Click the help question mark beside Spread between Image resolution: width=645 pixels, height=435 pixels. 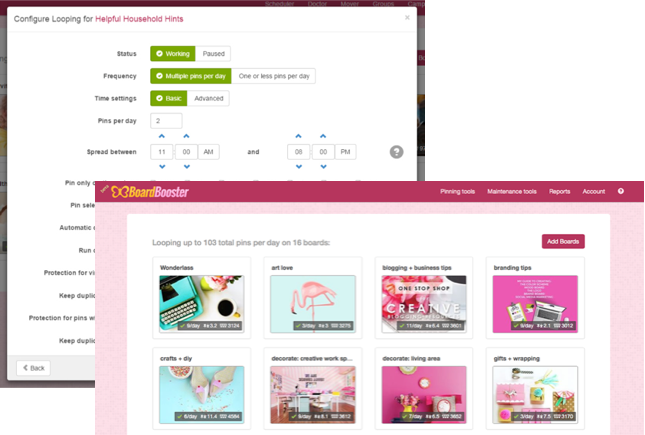[x=396, y=152]
